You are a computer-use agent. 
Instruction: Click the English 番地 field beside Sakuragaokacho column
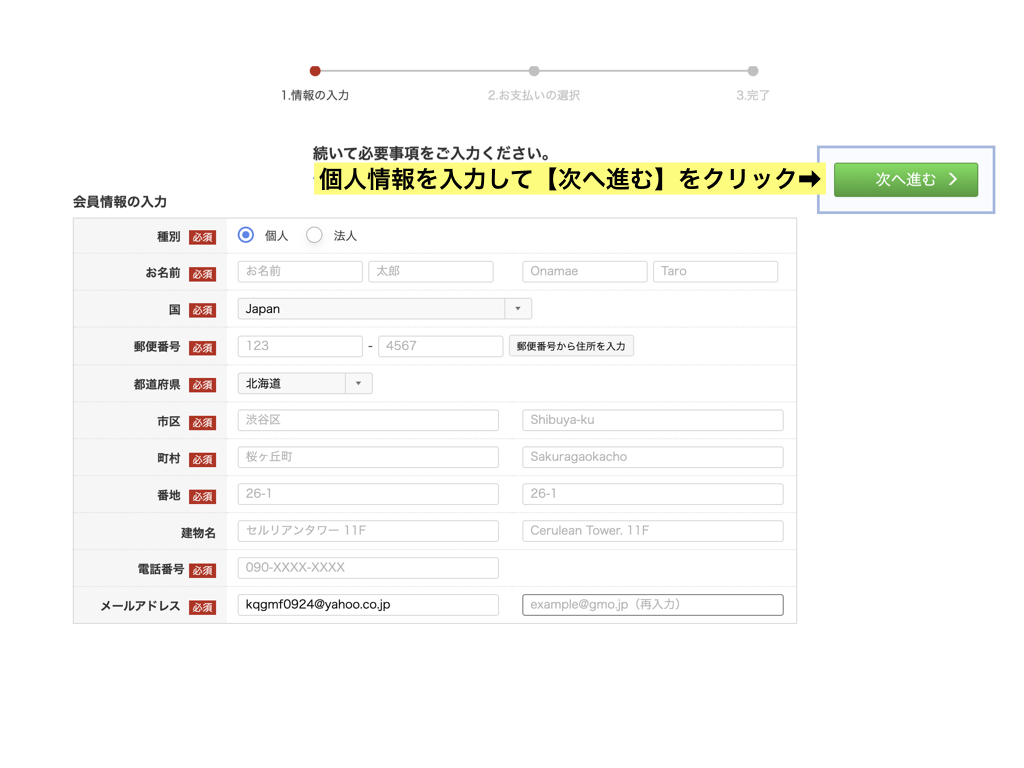click(653, 494)
